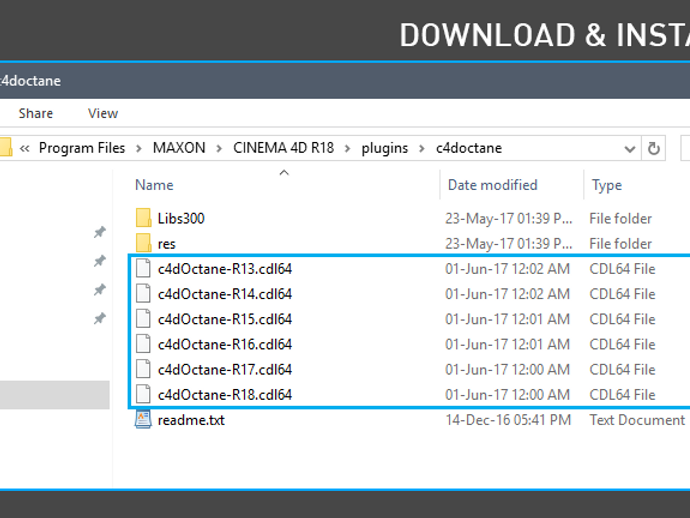This screenshot has width=690, height=518.
Task: Click Text Document type of readme.txt
Action: pyautogui.click(x=637, y=420)
